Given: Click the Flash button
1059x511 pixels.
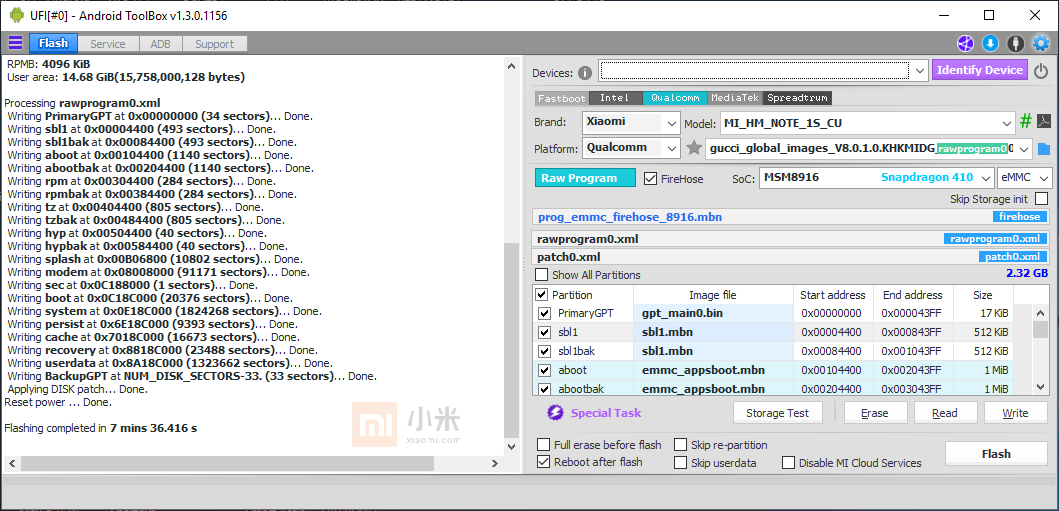Looking at the screenshot, I should 996,454.
